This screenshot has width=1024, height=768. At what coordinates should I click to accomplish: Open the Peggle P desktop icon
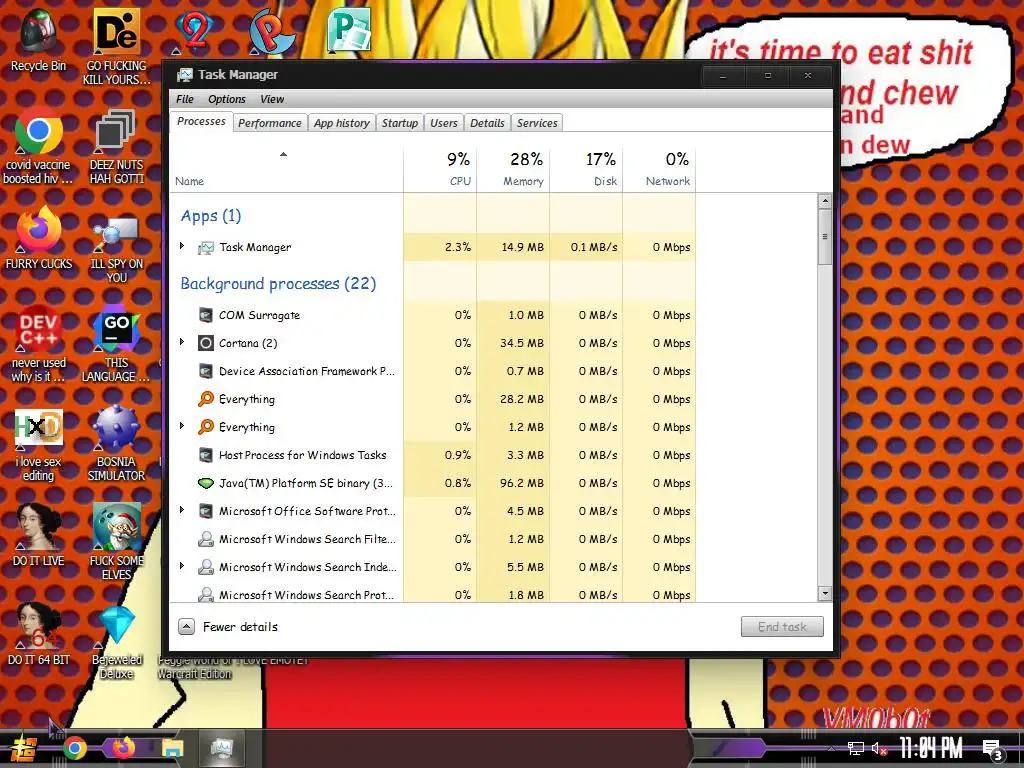(272, 30)
